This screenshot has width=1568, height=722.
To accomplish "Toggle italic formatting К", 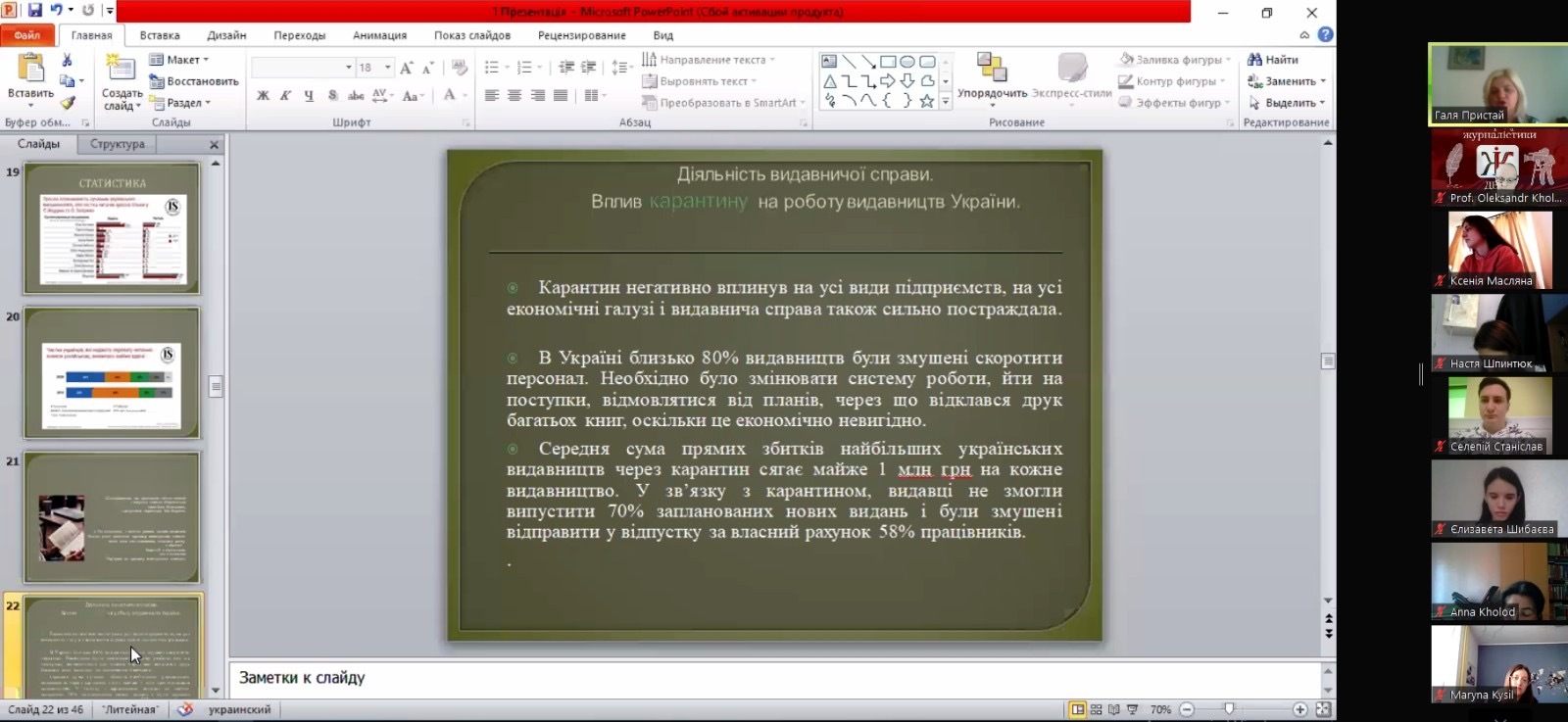I will point(285,95).
